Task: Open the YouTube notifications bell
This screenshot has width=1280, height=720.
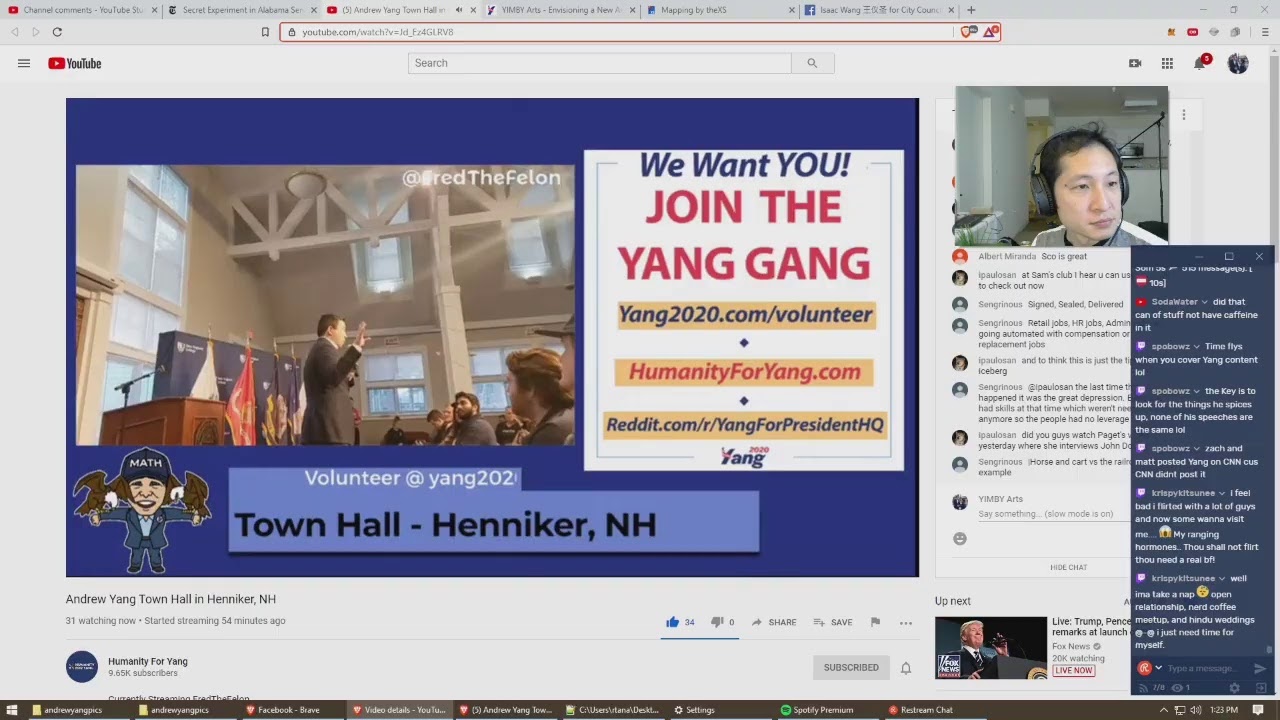Action: pyautogui.click(x=1199, y=64)
